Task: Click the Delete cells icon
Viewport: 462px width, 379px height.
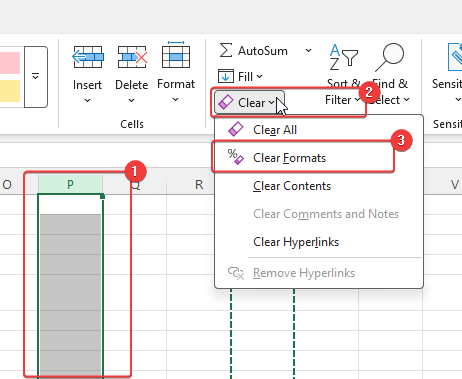Action: click(132, 57)
